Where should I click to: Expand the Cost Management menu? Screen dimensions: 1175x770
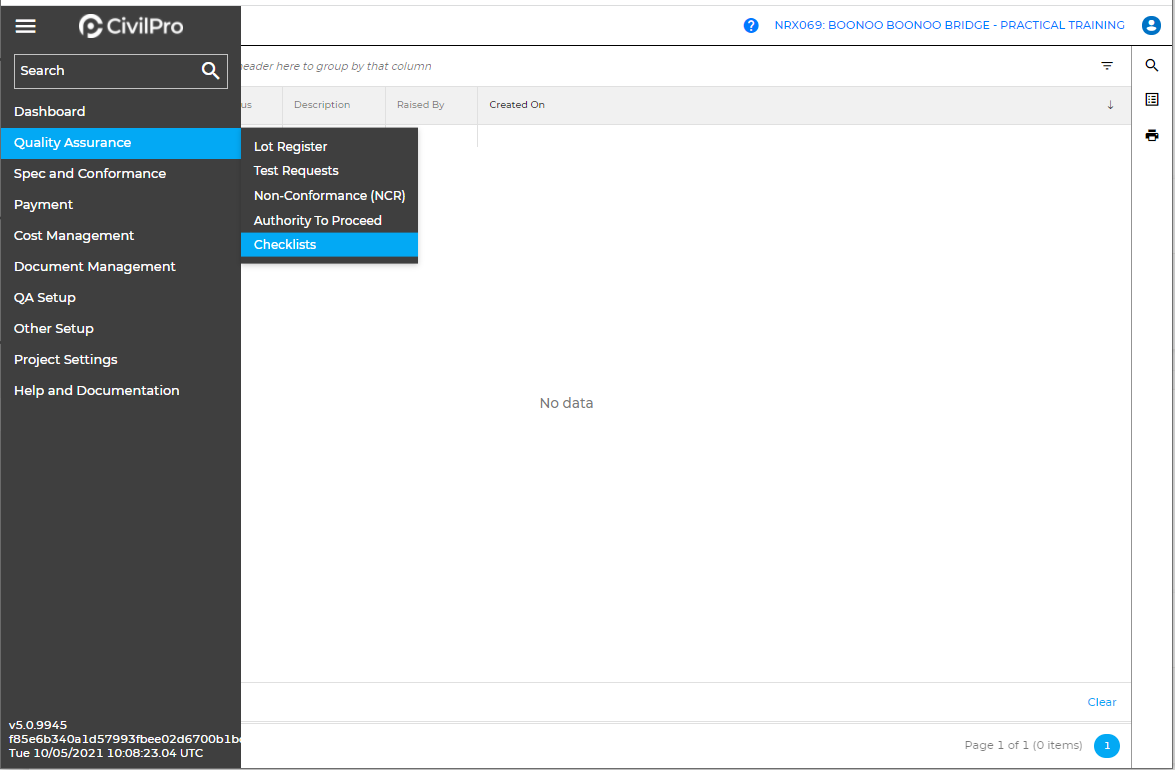pos(74,236)
